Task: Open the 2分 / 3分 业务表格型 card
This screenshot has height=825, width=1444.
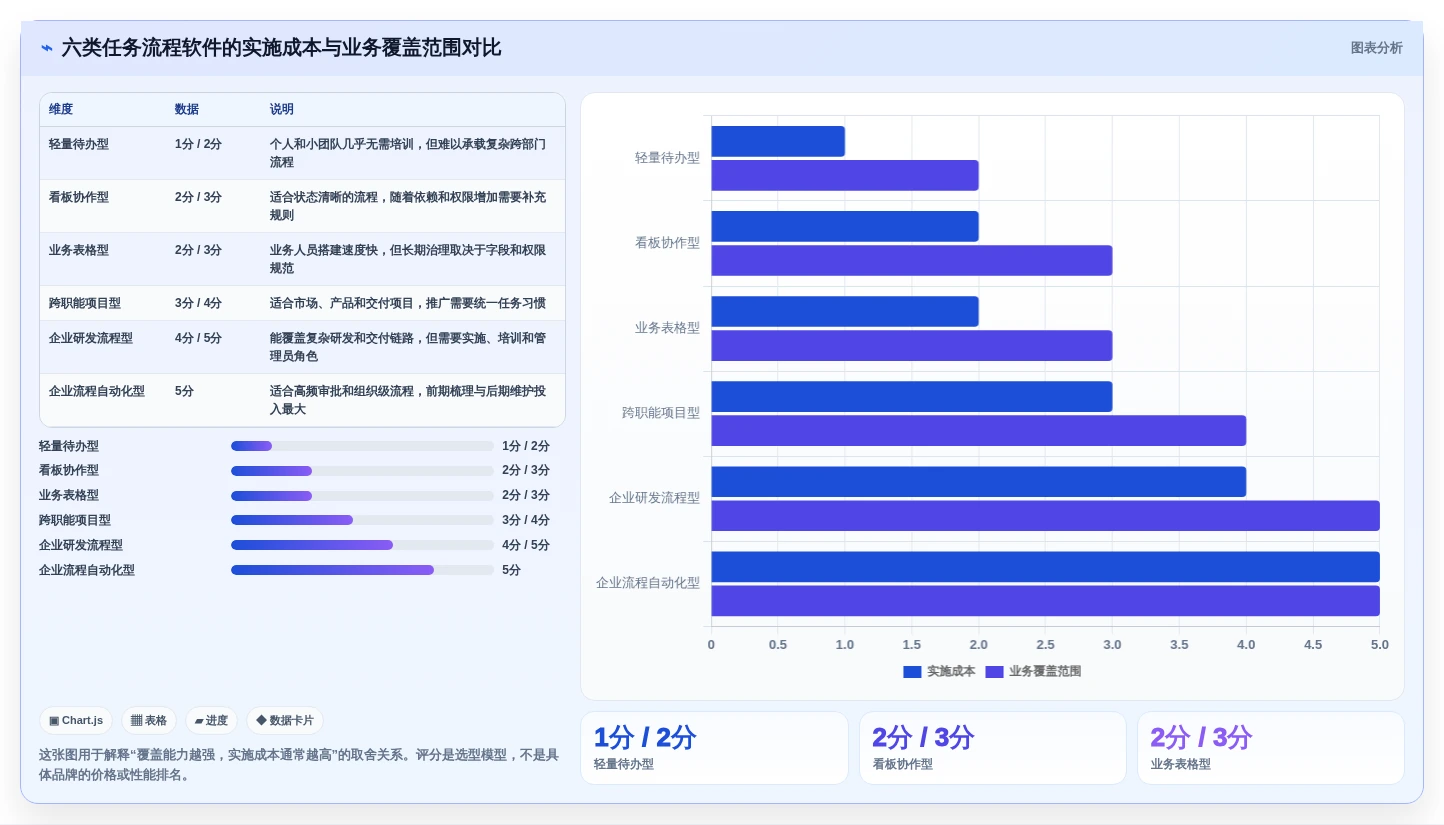Action: tap(1271, 748)
